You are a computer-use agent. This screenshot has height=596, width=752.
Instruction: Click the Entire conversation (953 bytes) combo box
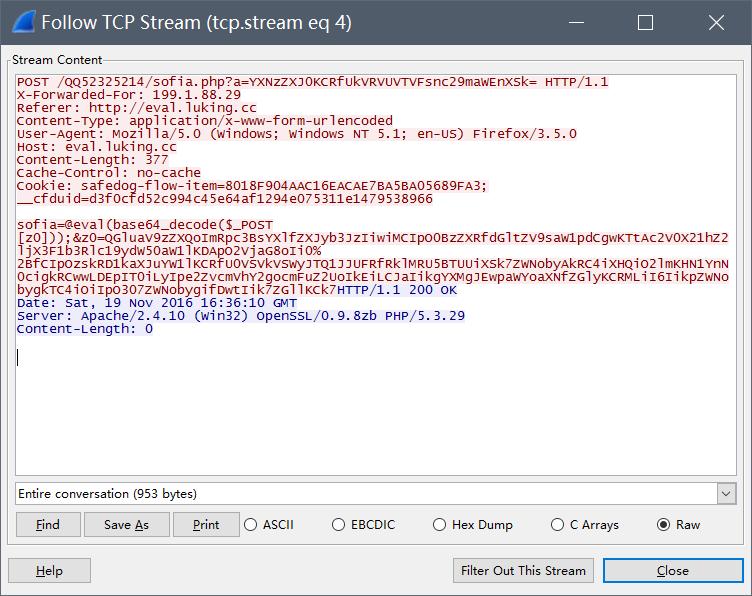pyautogui.click(x=376, y=494)
